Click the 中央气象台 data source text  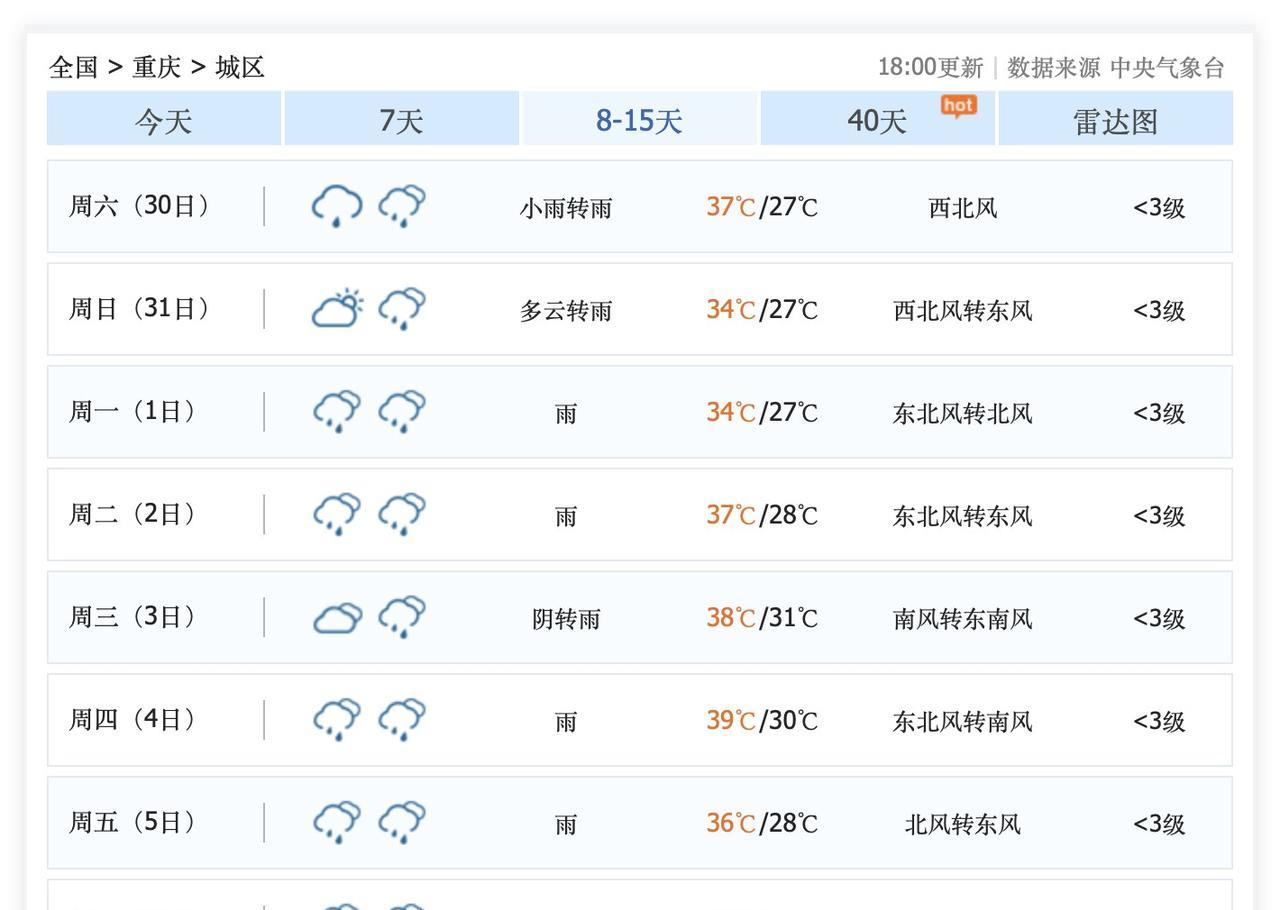(x=1167, y=67)
